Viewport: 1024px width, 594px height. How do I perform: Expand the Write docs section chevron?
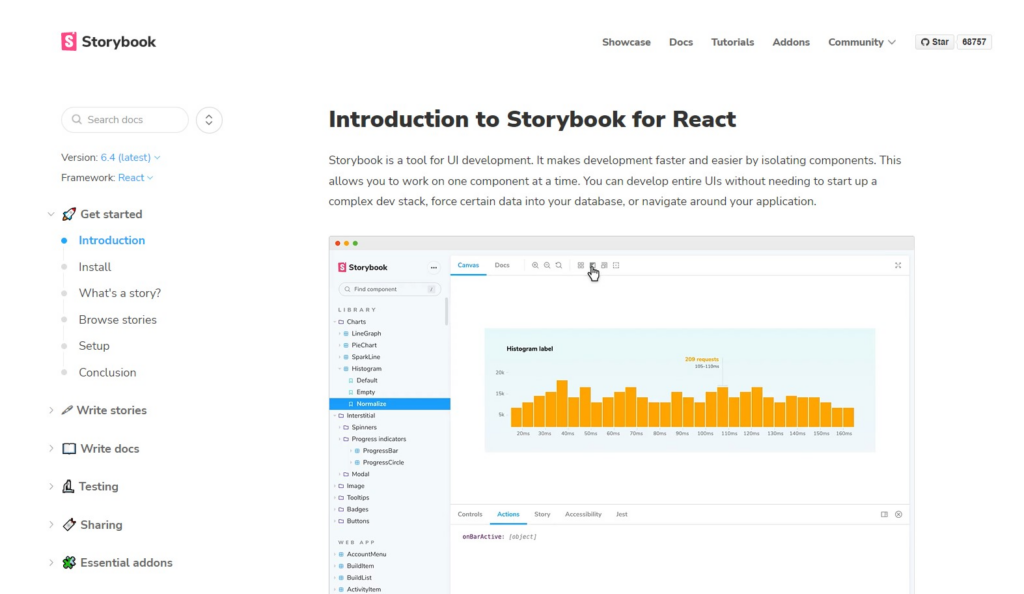(x=51, y=448)
